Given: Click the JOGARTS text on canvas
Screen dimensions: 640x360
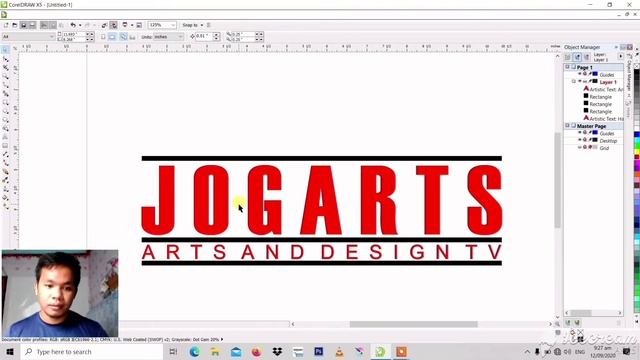Looking at the screenshot, I should (x=322, y=200).
